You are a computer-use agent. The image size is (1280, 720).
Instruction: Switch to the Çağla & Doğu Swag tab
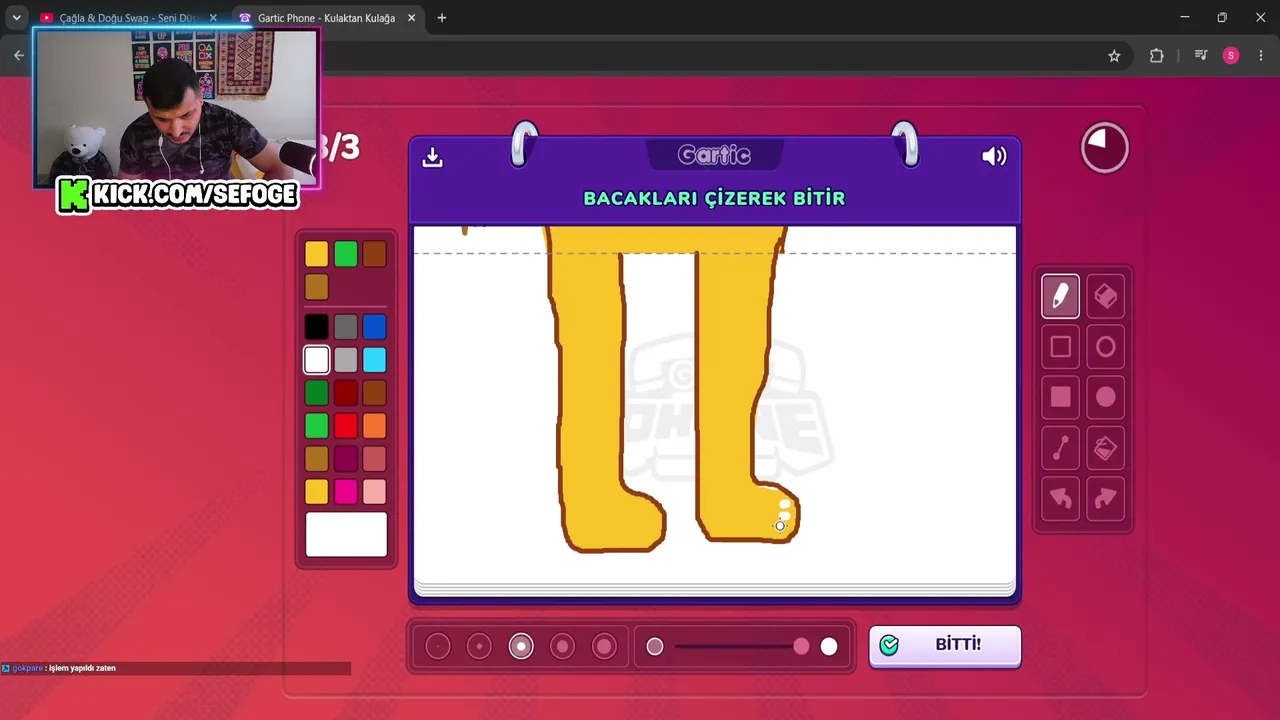coord(128,18)
